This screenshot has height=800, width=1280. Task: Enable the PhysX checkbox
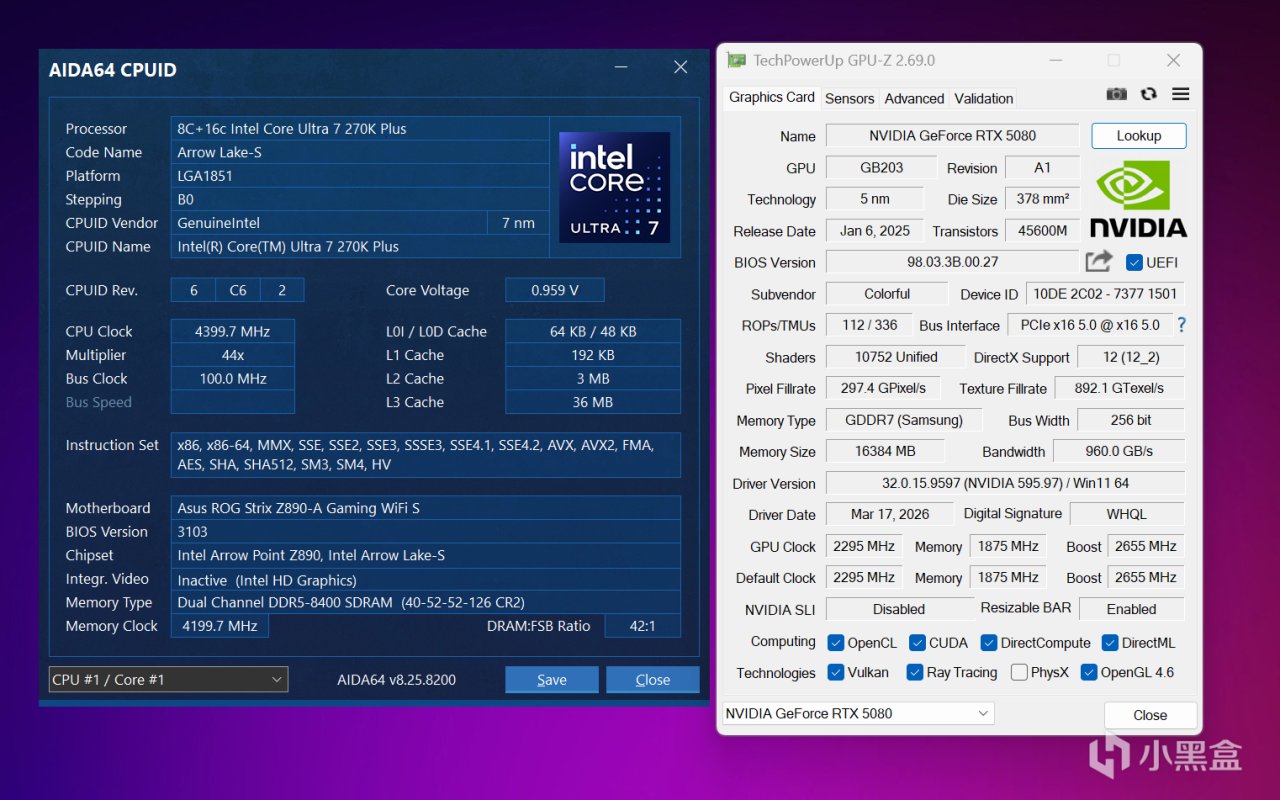click(1019, 672)
